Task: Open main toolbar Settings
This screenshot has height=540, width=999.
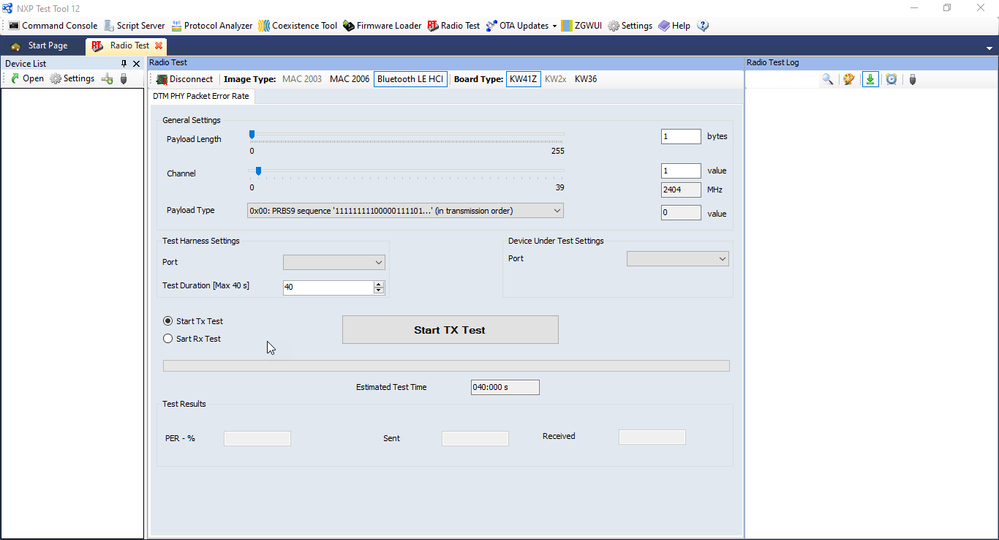Action: click(x=630, y=25)
